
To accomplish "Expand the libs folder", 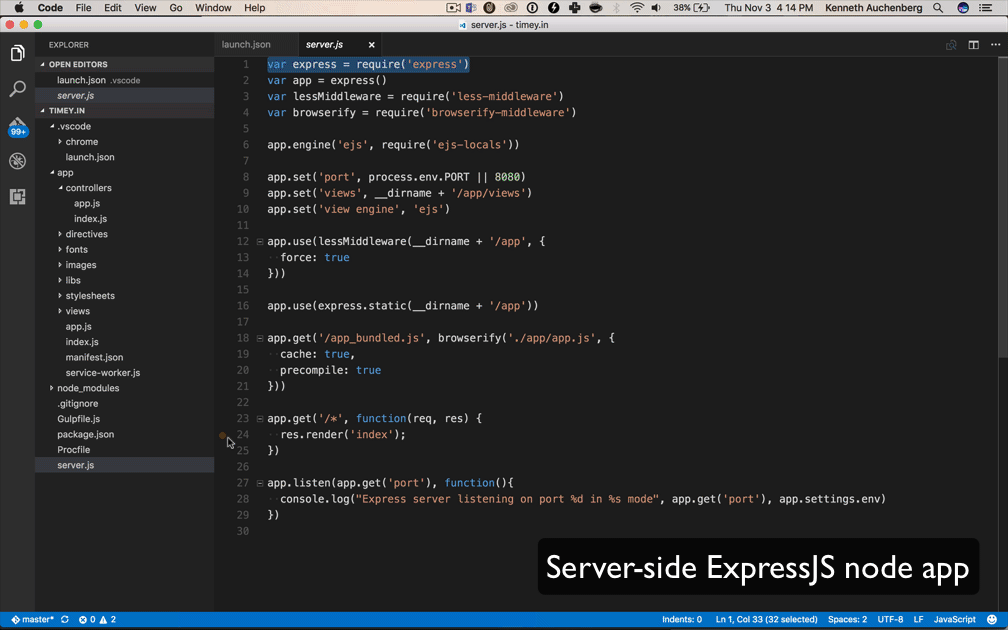I will pos(60,280).
